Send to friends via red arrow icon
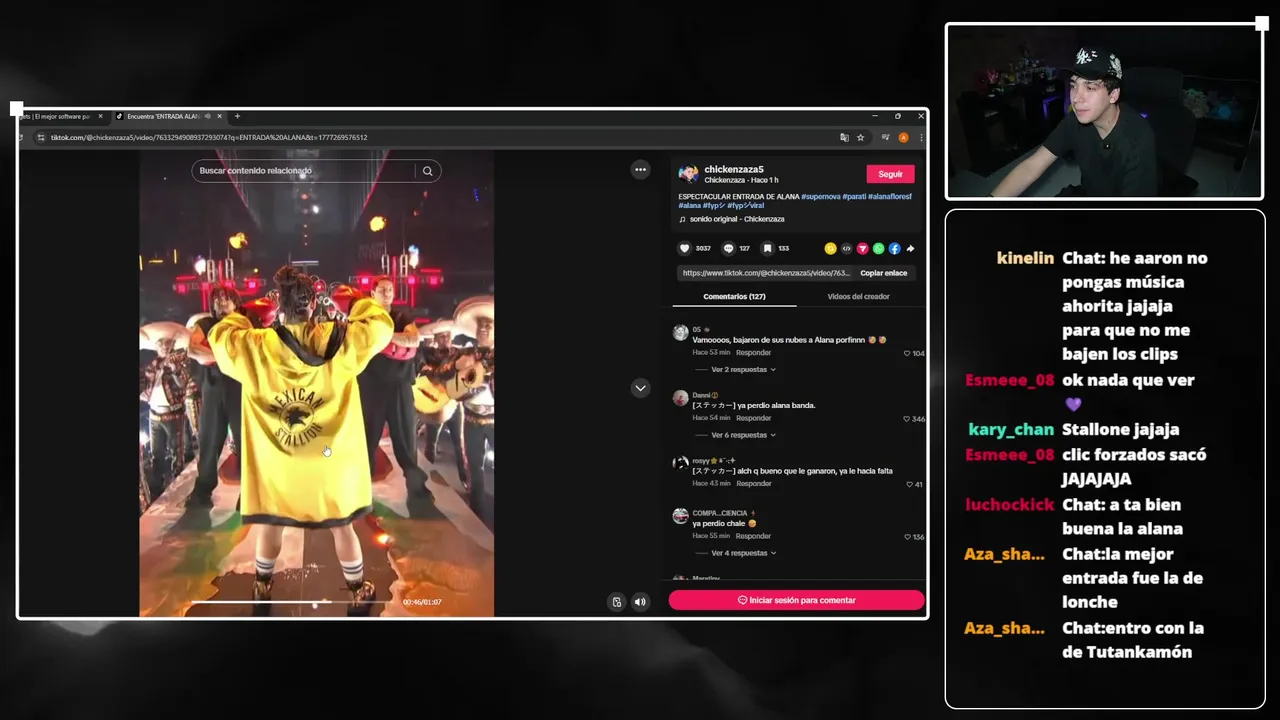 click(862, 248)
